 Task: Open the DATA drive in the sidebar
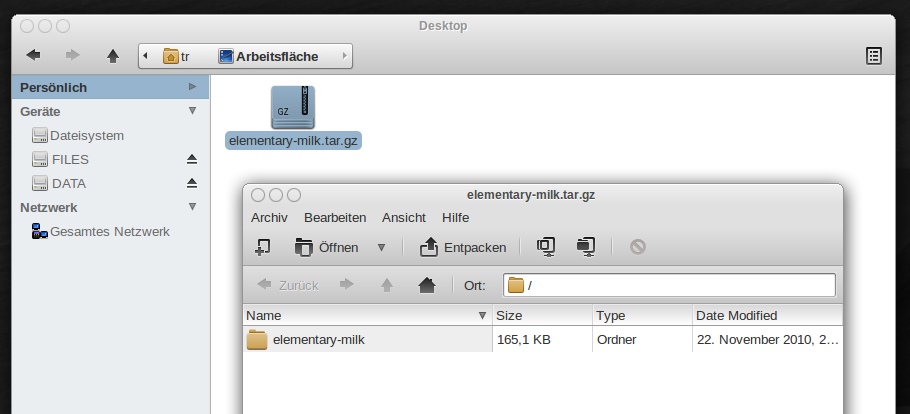coord(59,183)
